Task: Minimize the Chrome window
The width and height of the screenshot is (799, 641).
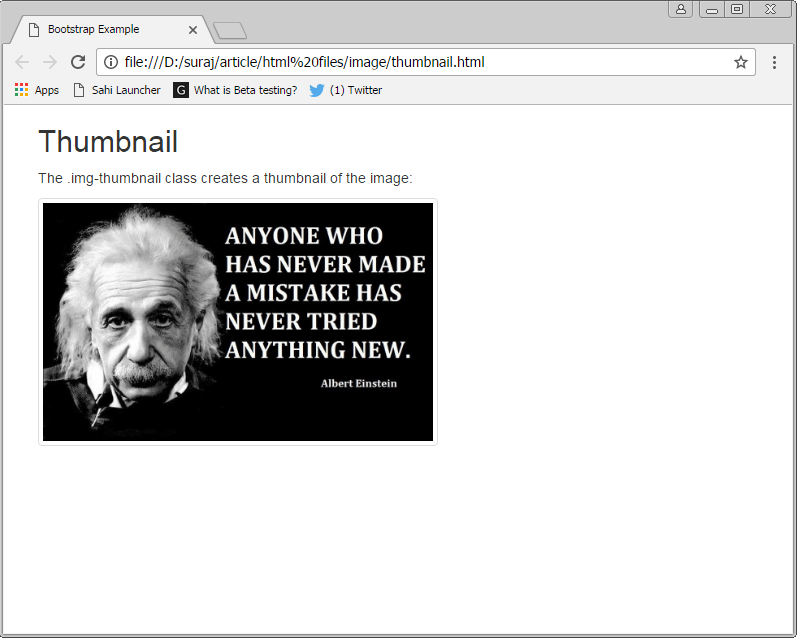Action: 712,9
